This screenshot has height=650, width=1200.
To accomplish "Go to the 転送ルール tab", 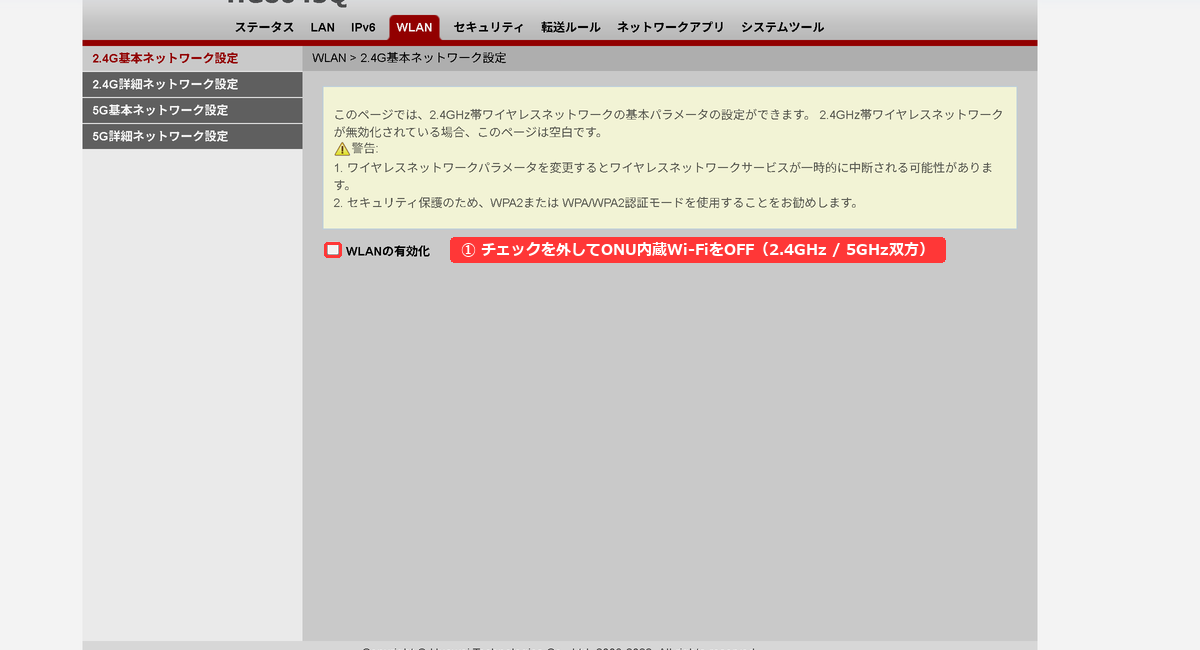I will click(570, 27).
